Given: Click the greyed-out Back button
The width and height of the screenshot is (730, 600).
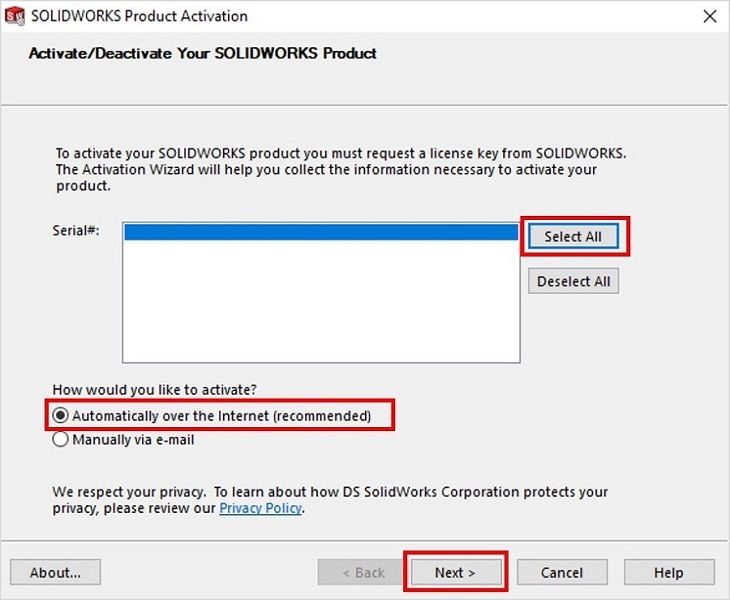Looking at the screenshot, I should (362, 573).
